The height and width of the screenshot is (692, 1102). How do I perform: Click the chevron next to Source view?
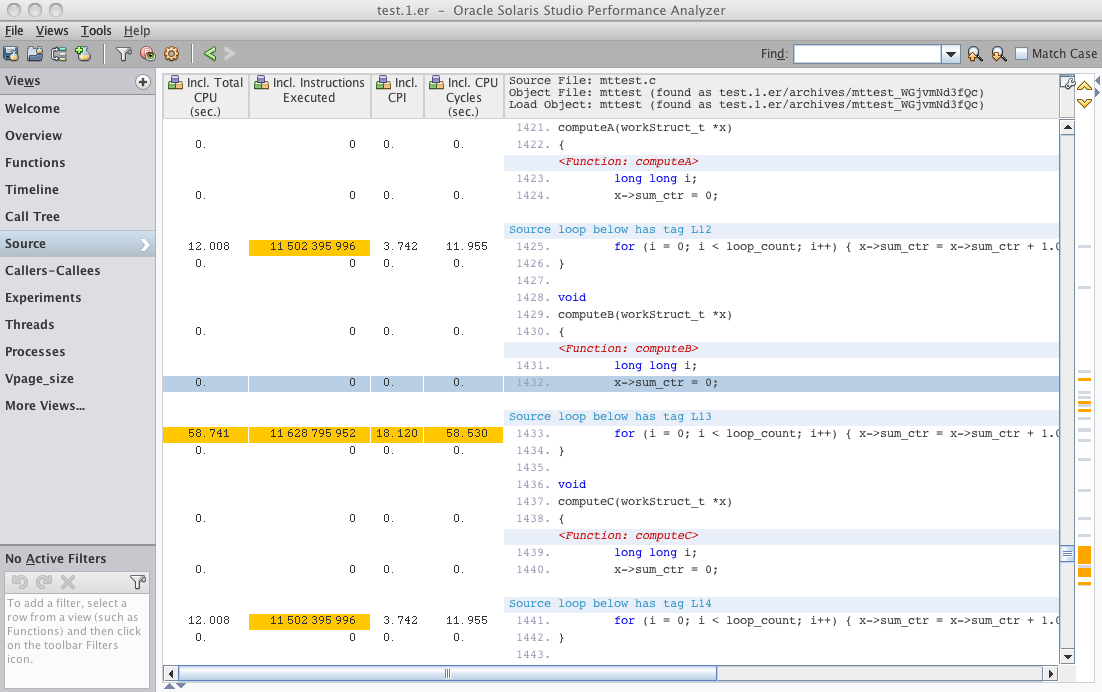[145, 244]
